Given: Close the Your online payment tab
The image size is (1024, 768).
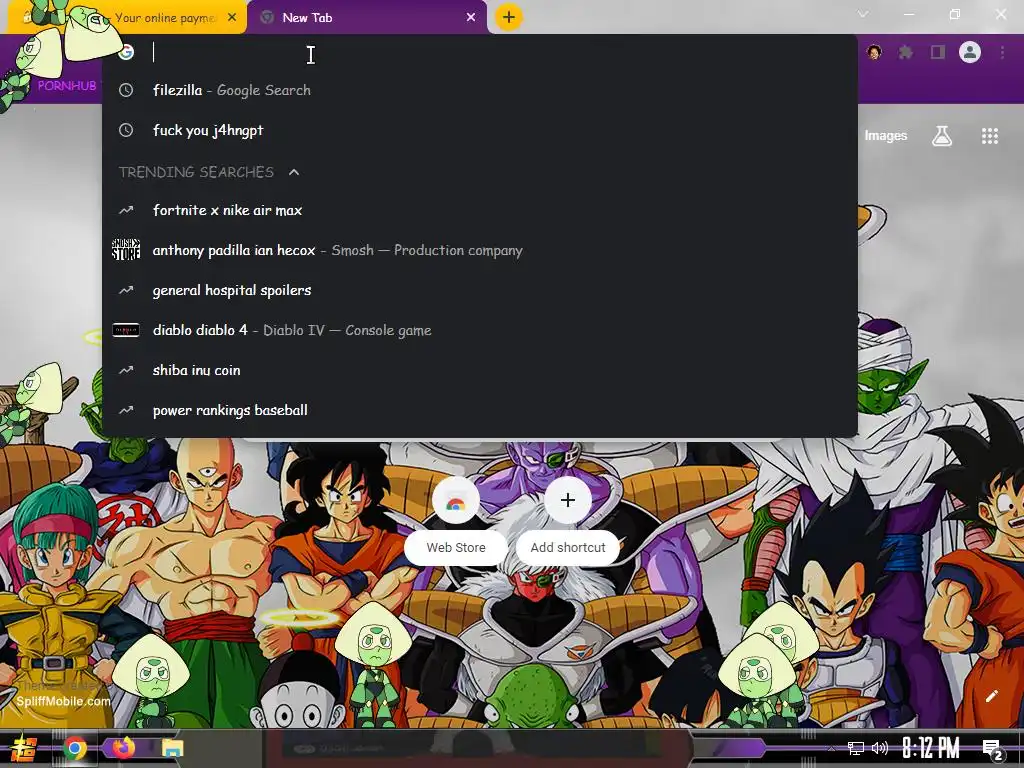Looking at the screenshot, I should (232, 18).
